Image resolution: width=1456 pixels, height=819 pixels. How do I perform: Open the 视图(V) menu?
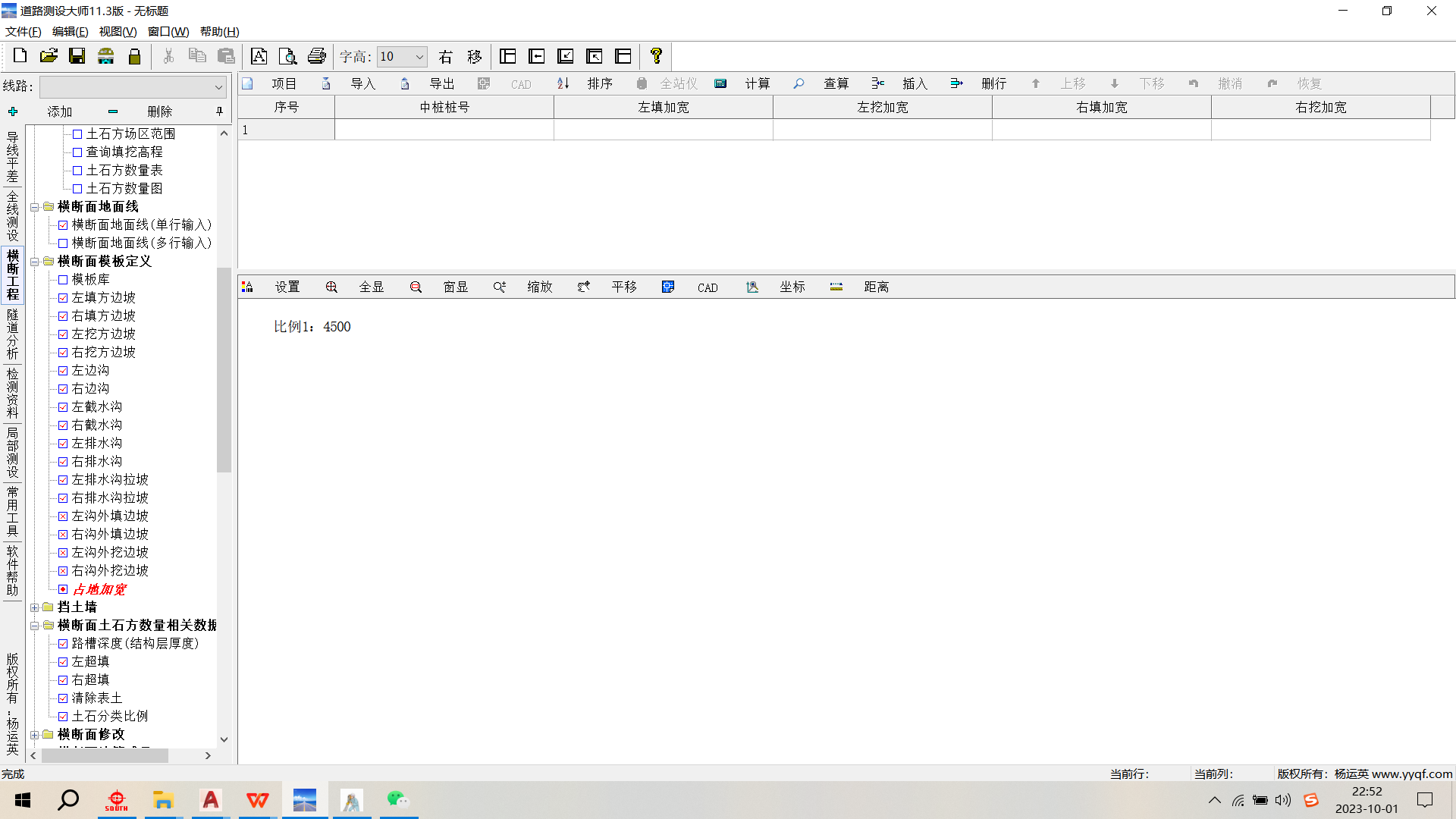(x=118, y=31)
